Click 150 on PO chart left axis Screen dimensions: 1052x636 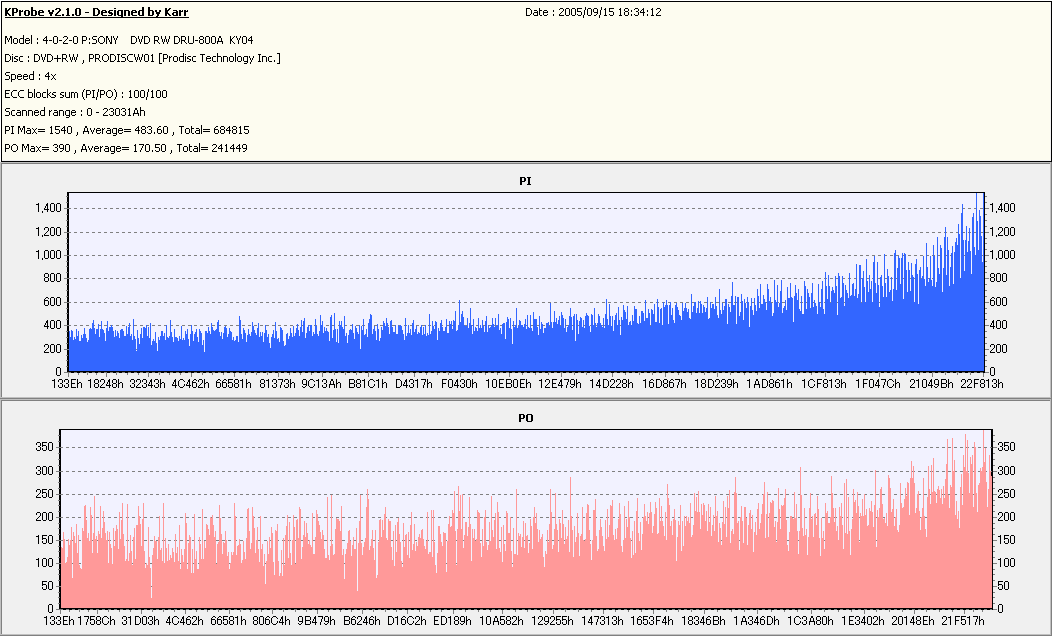point(44,539)
